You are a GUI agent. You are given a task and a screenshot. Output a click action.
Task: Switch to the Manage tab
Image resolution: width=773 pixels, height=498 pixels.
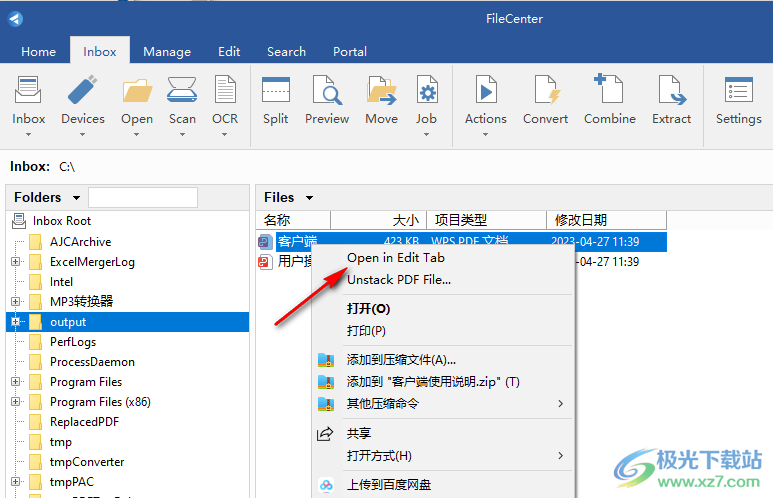click(167, 52)
